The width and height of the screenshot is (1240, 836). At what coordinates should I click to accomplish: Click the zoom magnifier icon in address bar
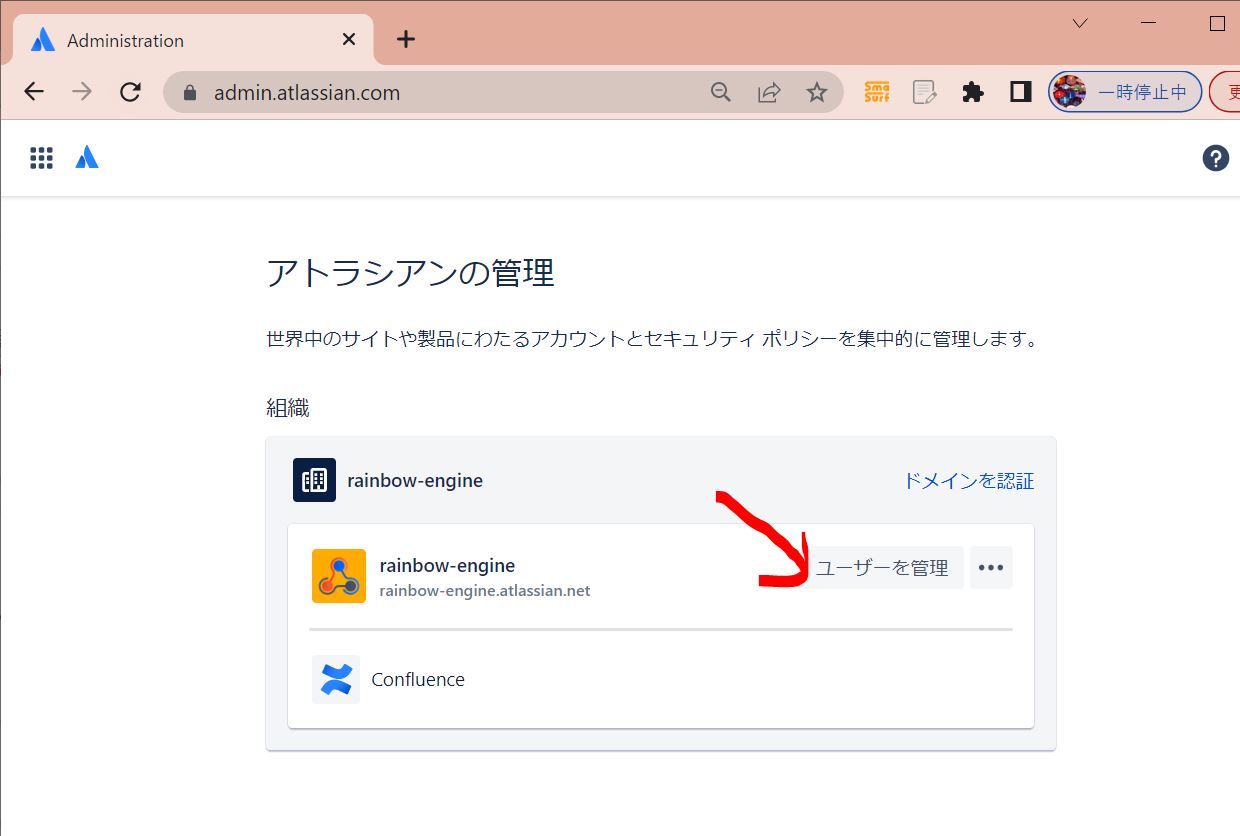pyautogui.click(x=721, y=93)
